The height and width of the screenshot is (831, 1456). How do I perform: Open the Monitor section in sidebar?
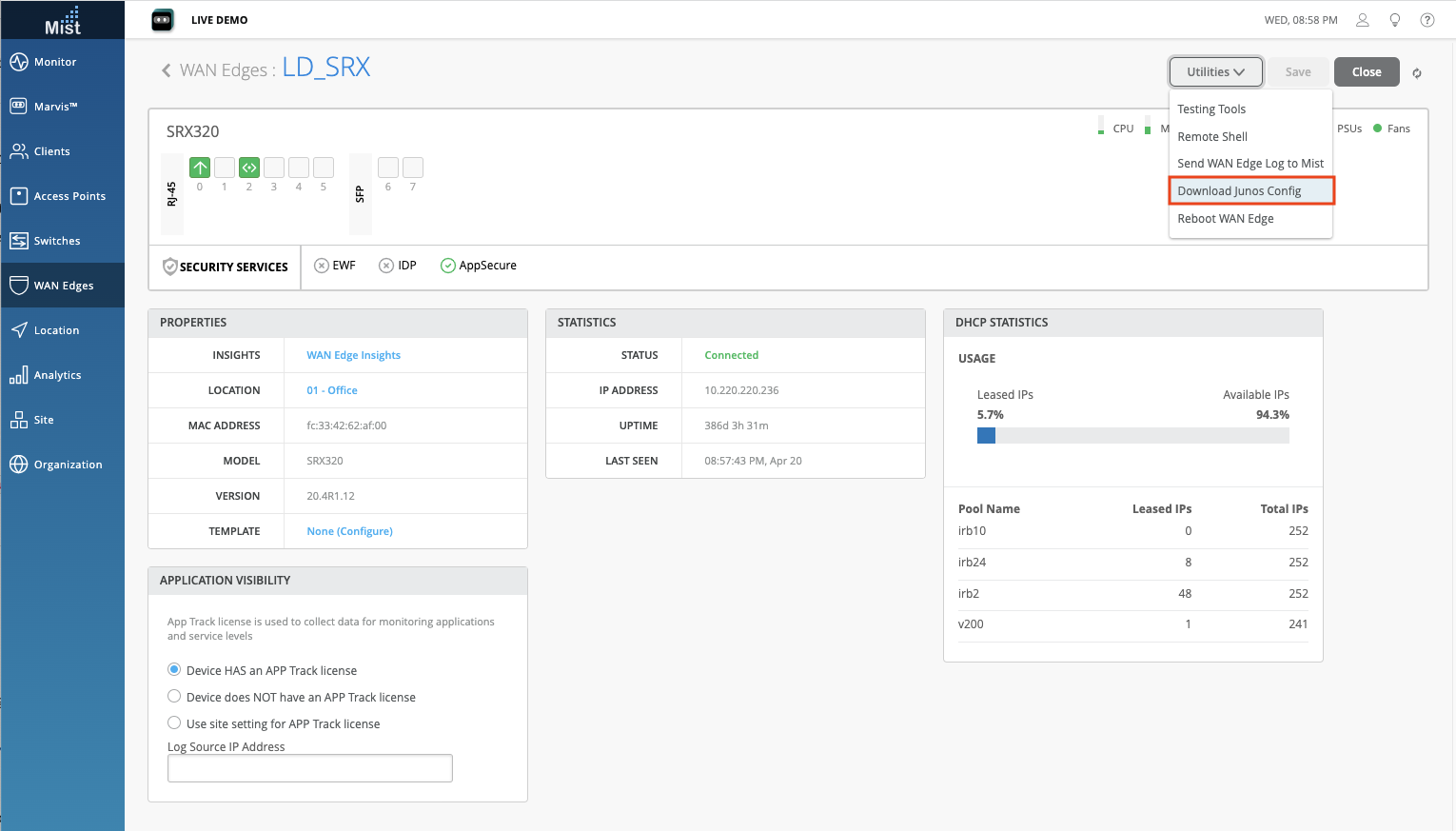(55, 62)
